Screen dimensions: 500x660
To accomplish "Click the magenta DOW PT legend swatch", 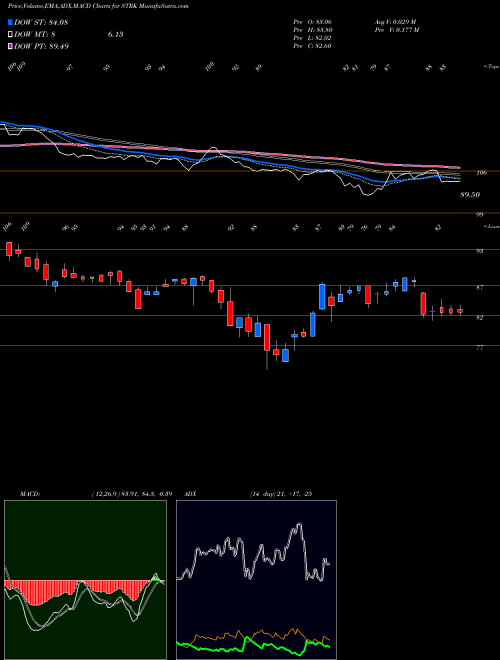I will click(x=10, y=46).
